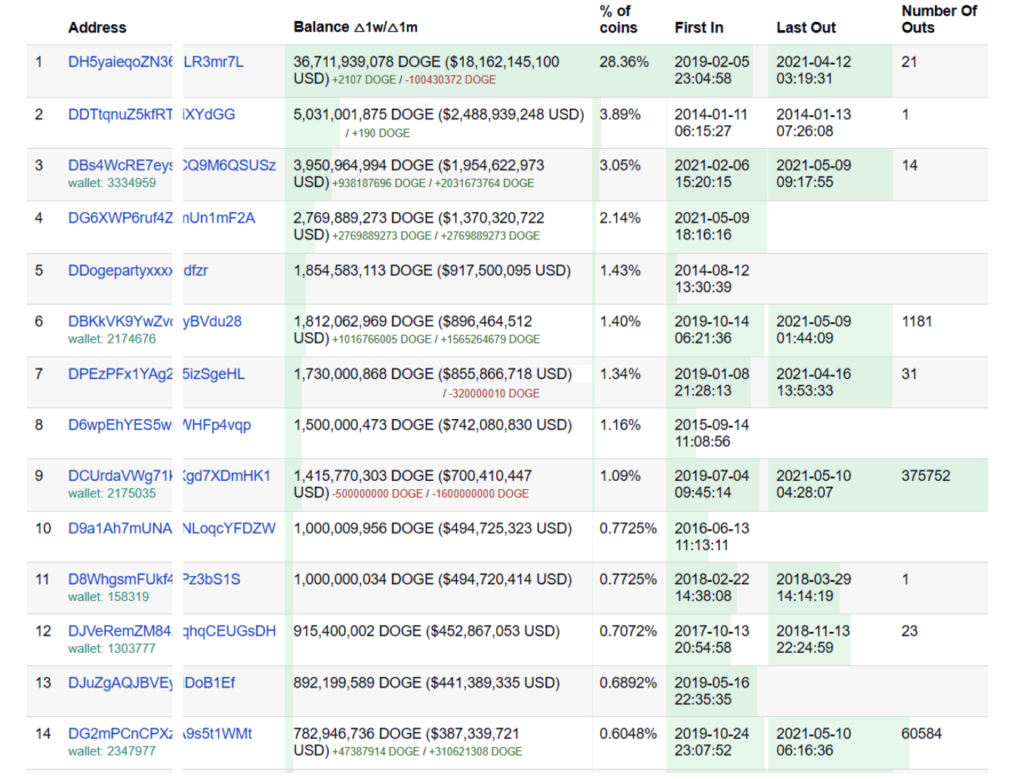1024x779 pixels.
Task: Click the 2.14% coin share
Action: pyautogui.click(x=620, y=217)
